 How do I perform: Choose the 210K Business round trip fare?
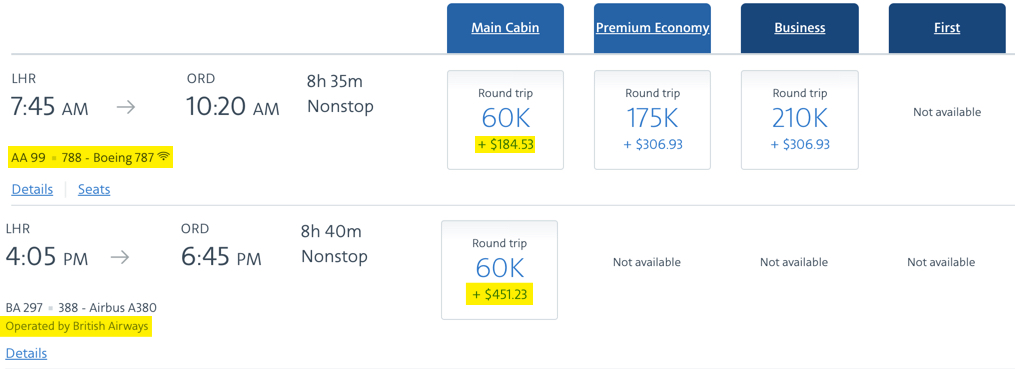799,120
